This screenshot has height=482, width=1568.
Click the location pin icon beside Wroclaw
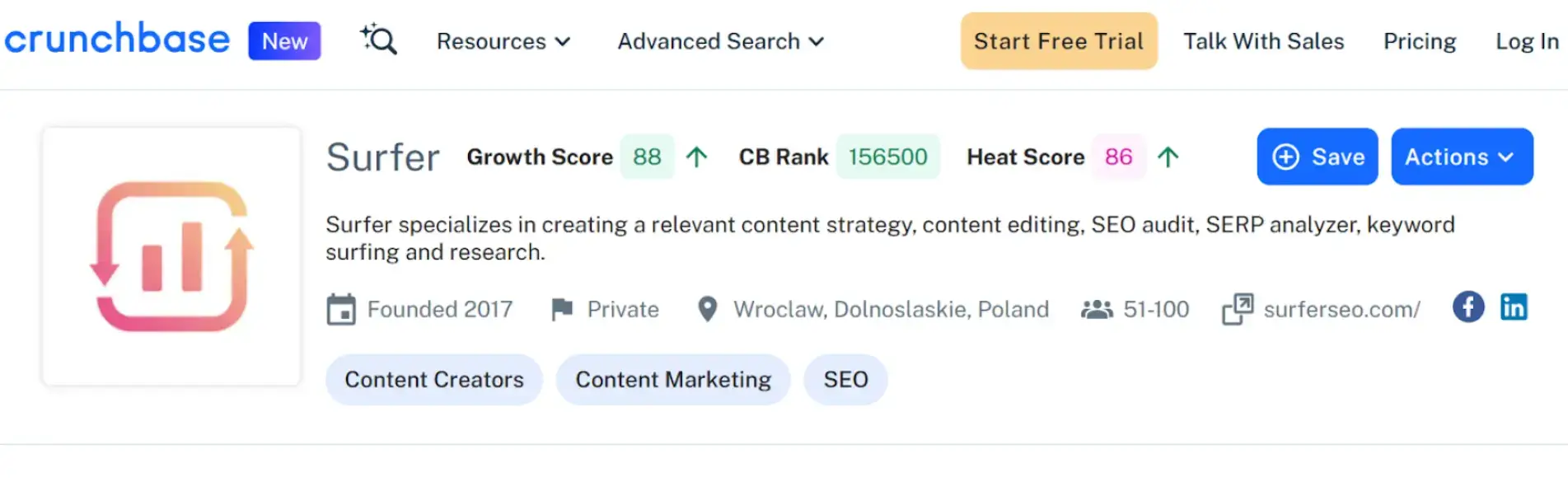707,309
